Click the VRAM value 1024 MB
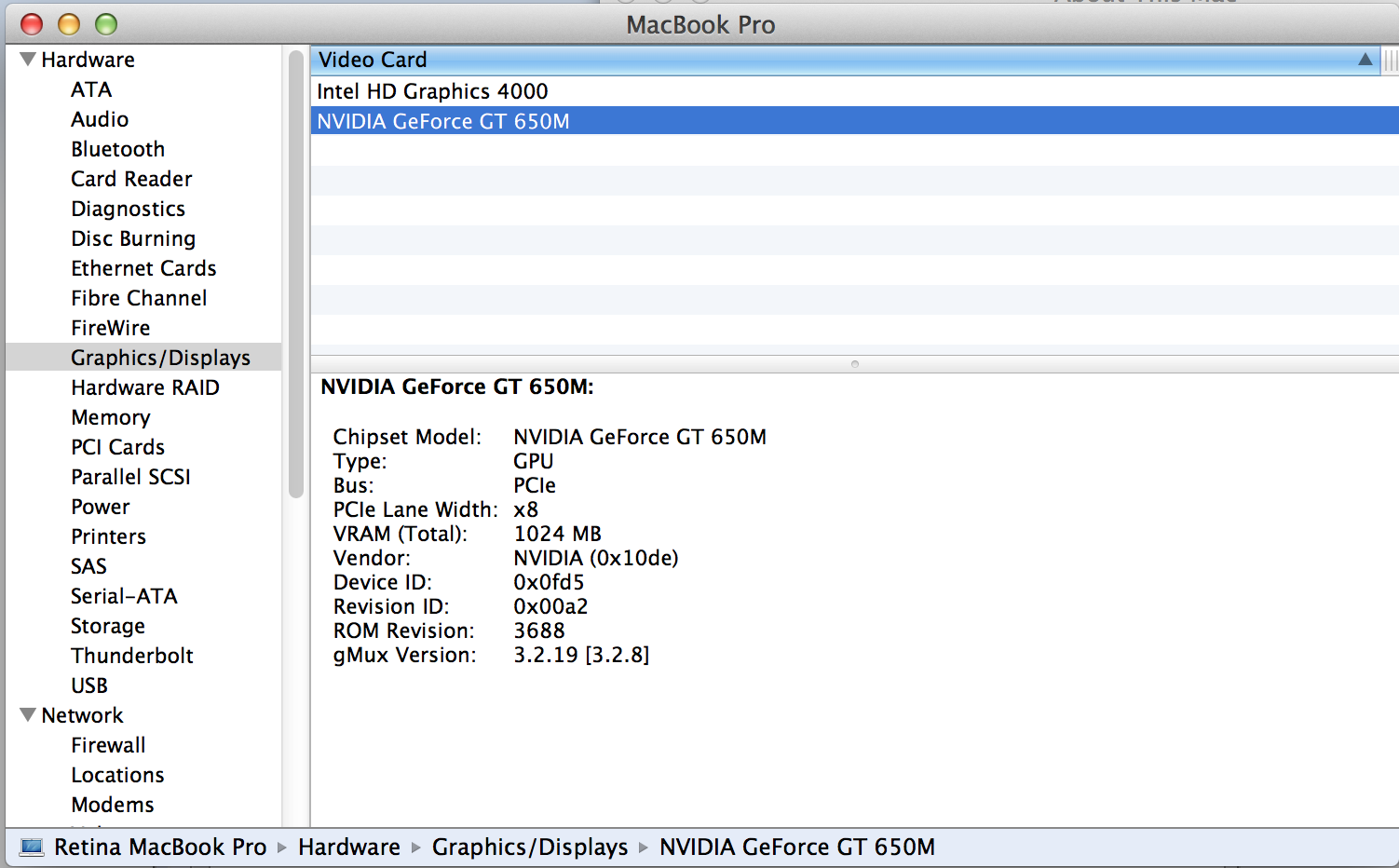Screen dimensions: 1399x868 pyautogui.click(x=557, y=534)
